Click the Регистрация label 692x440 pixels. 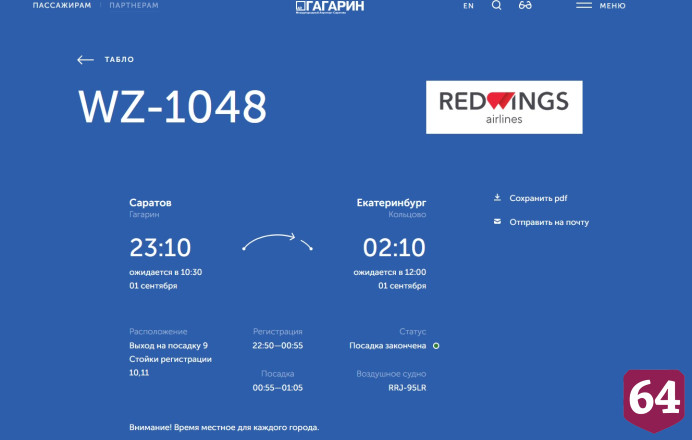pyautogui.click(x=278, y=331)
